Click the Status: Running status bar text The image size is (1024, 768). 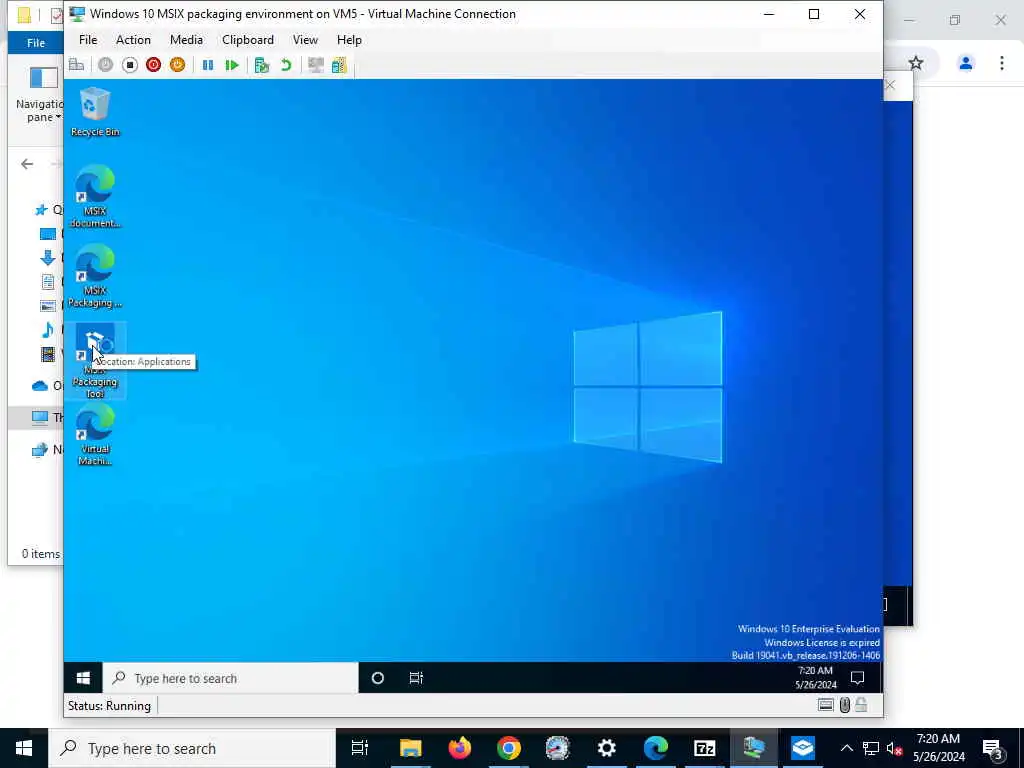[x=109, y=706]
